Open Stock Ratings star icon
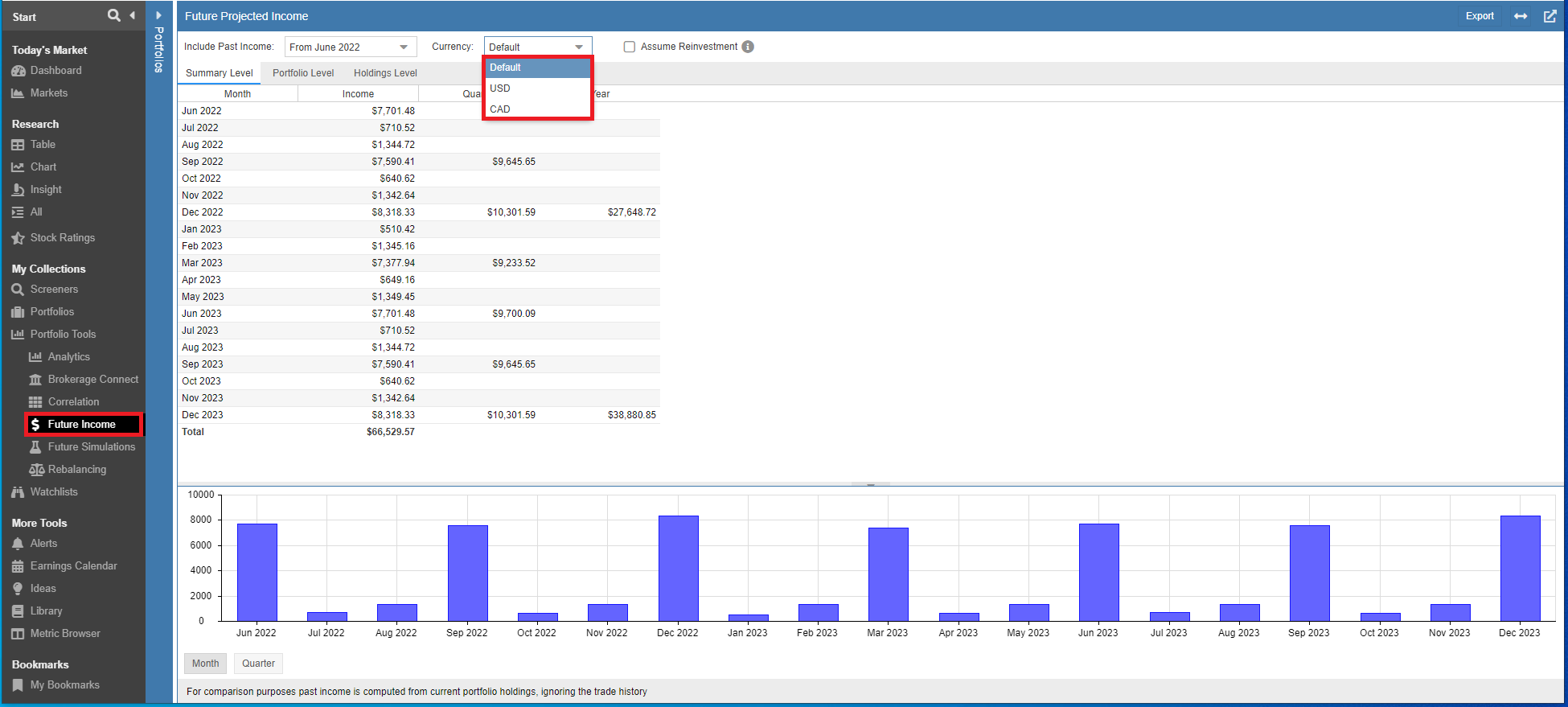 (18, 238)
